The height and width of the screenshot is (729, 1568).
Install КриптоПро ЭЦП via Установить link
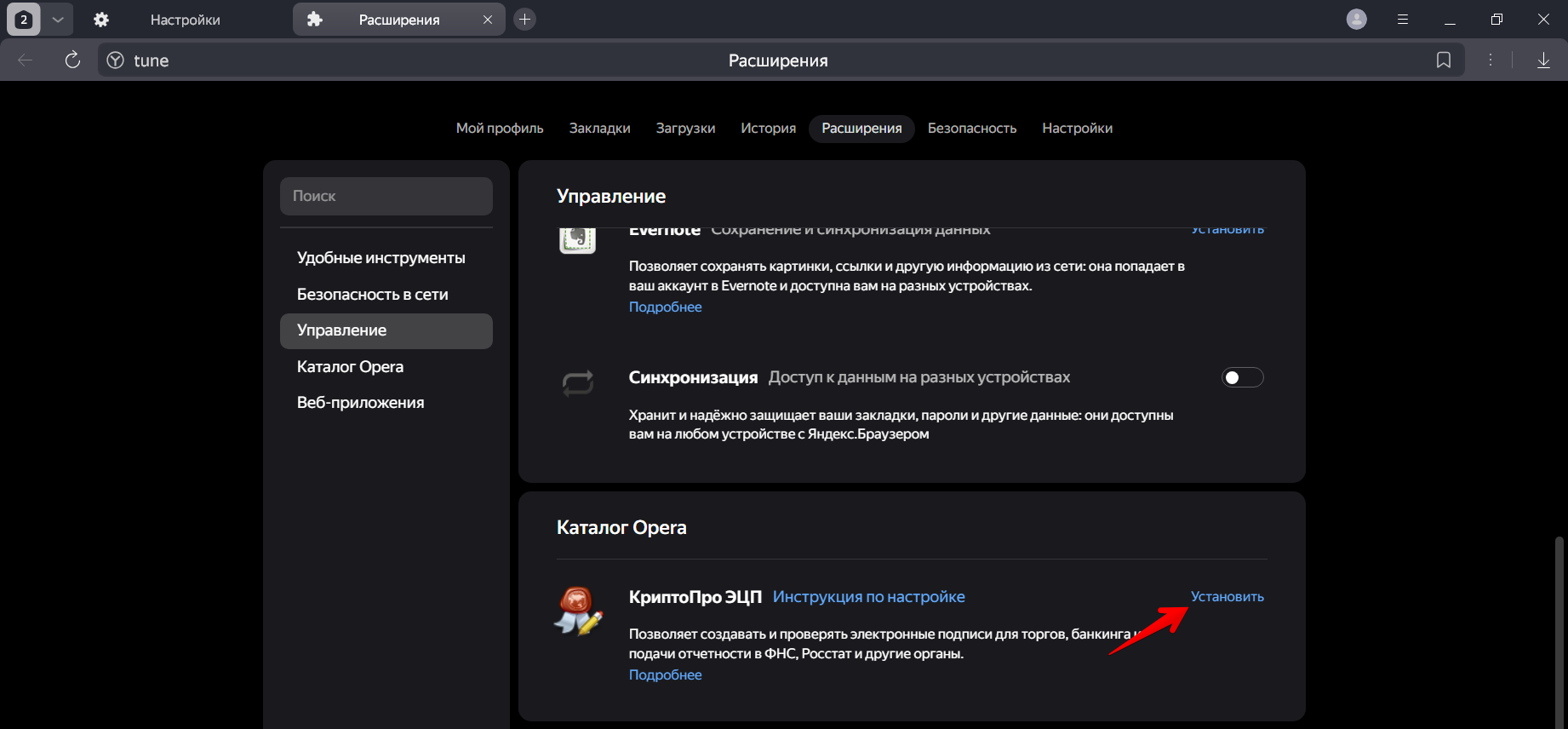tap(1228, 596)
